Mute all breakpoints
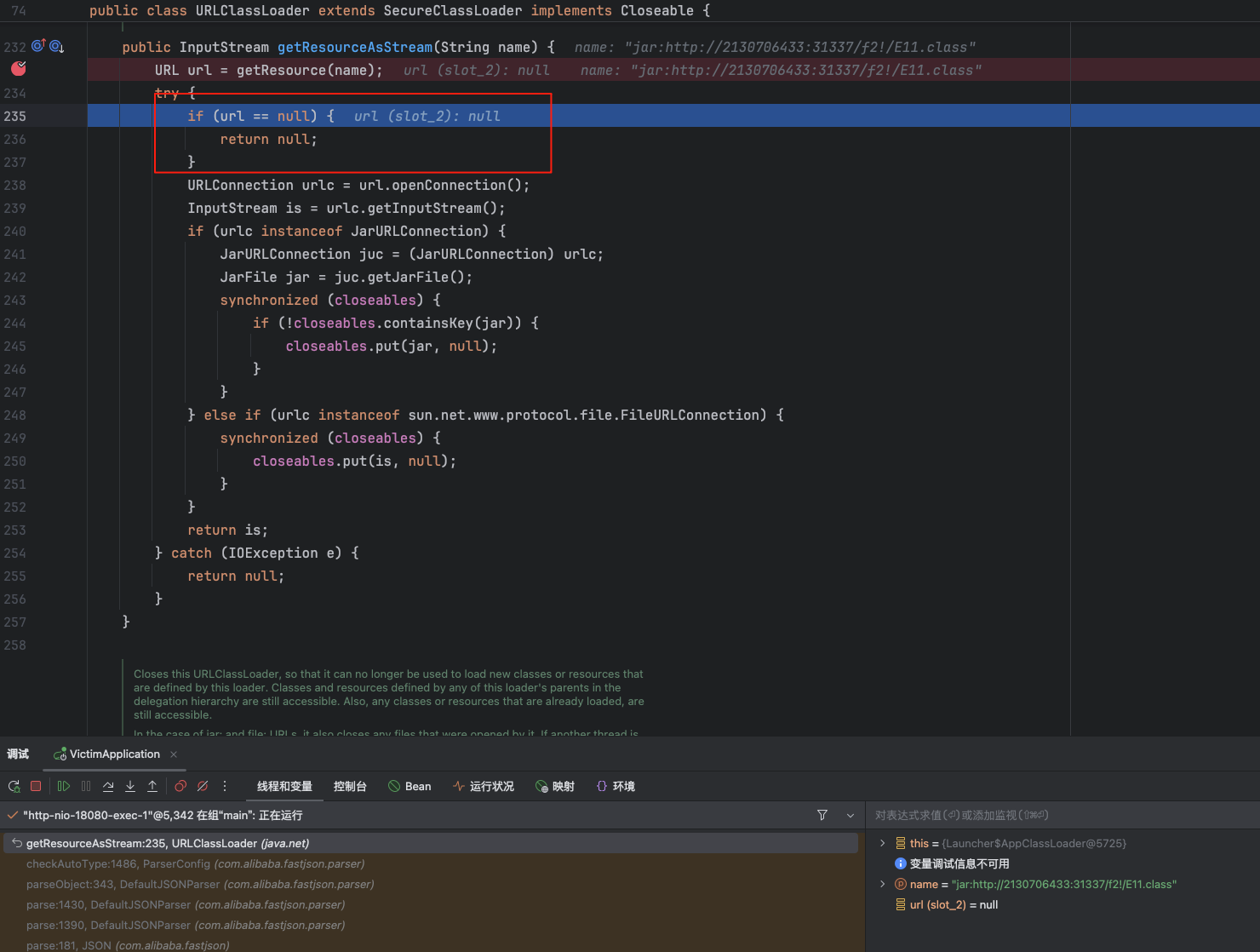 [203, 786]
